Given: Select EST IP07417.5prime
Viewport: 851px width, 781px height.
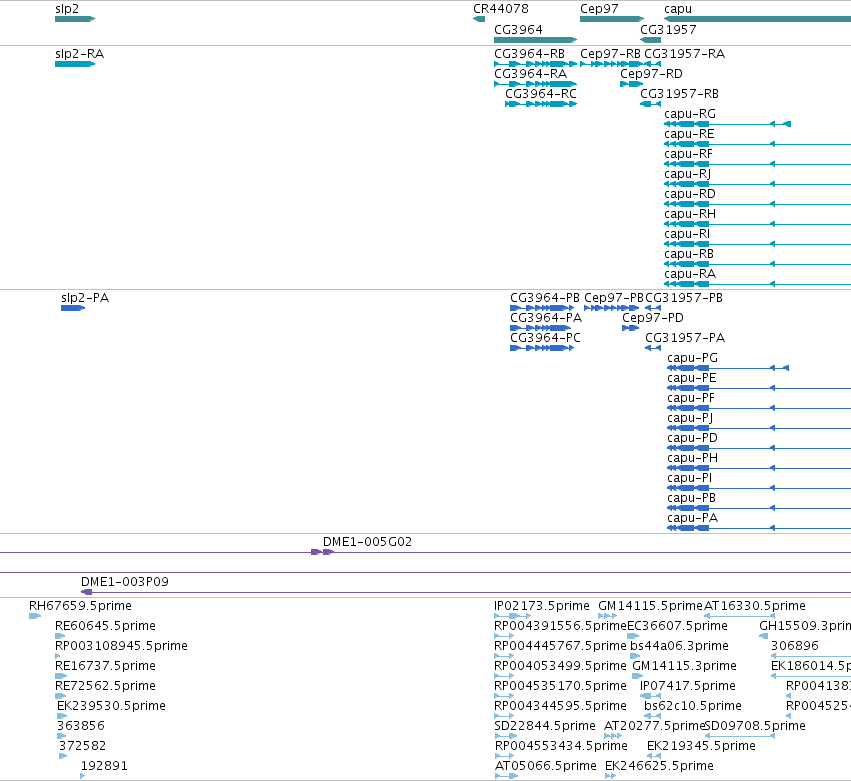Looking at the screenshot, I should click(x=650, y=696).
